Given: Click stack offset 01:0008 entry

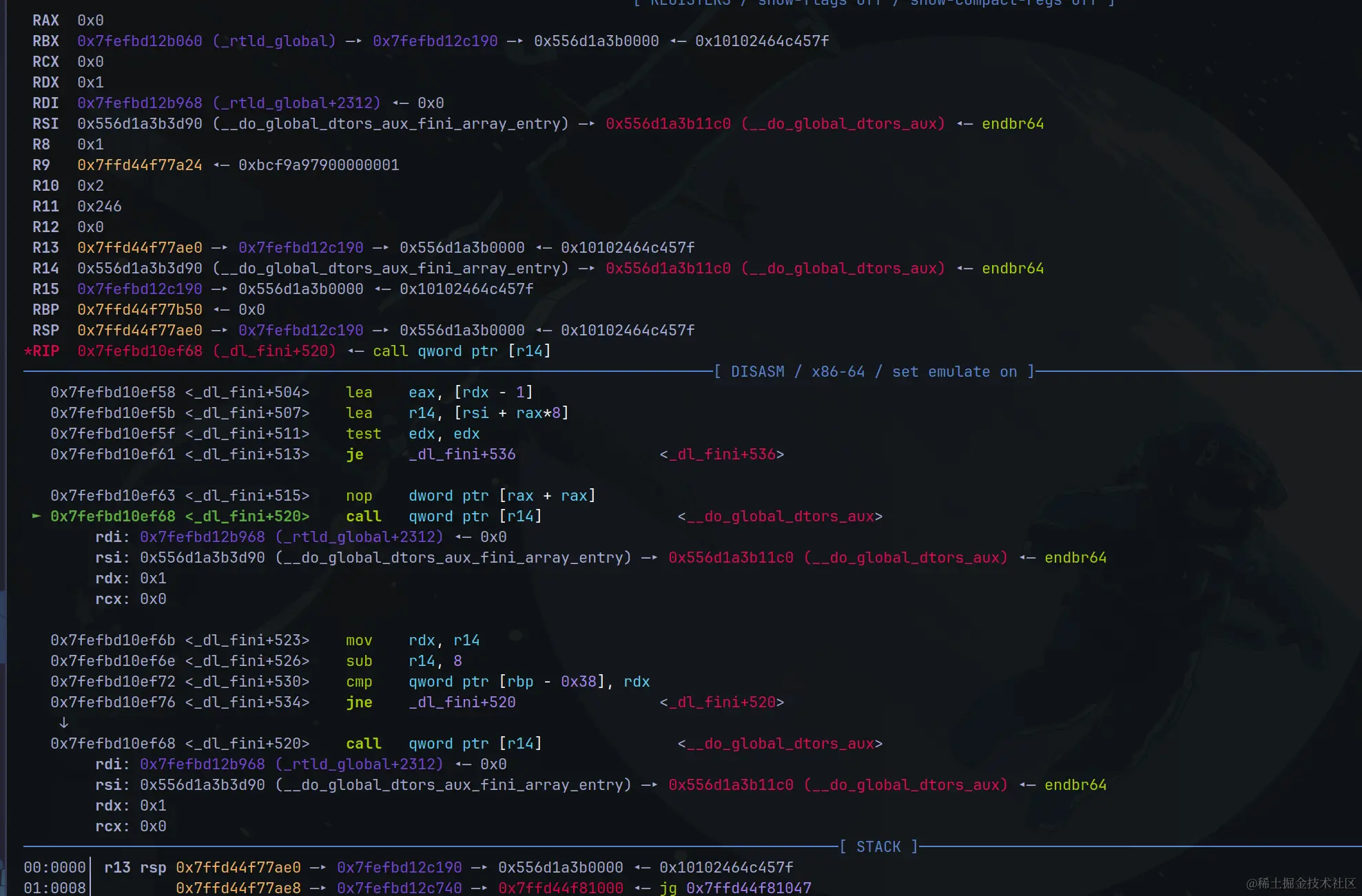Looking at the screenshot, I should pyautogui.click(x=54, y=888).
